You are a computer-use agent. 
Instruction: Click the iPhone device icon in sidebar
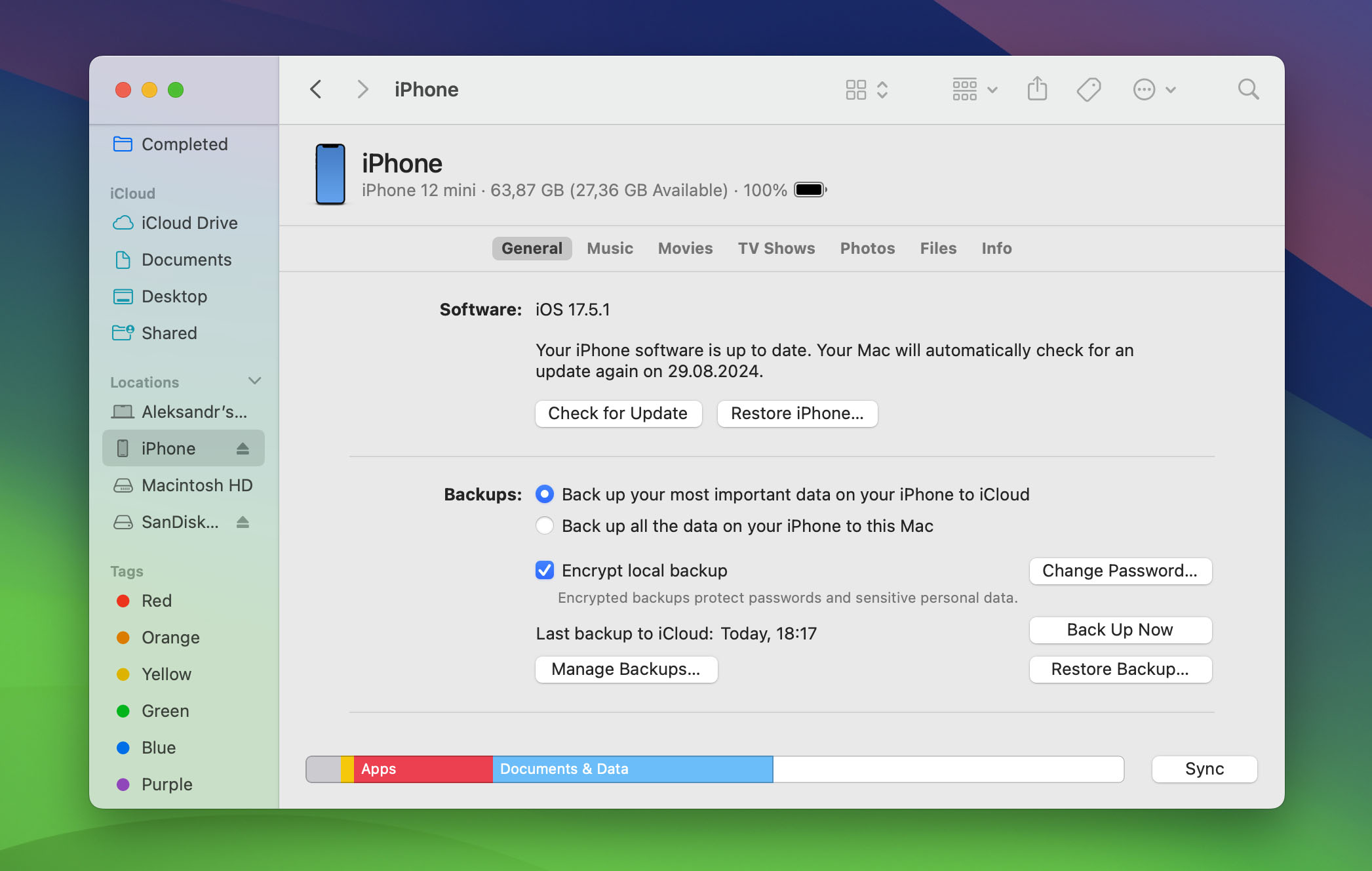(x=123, y=448)
